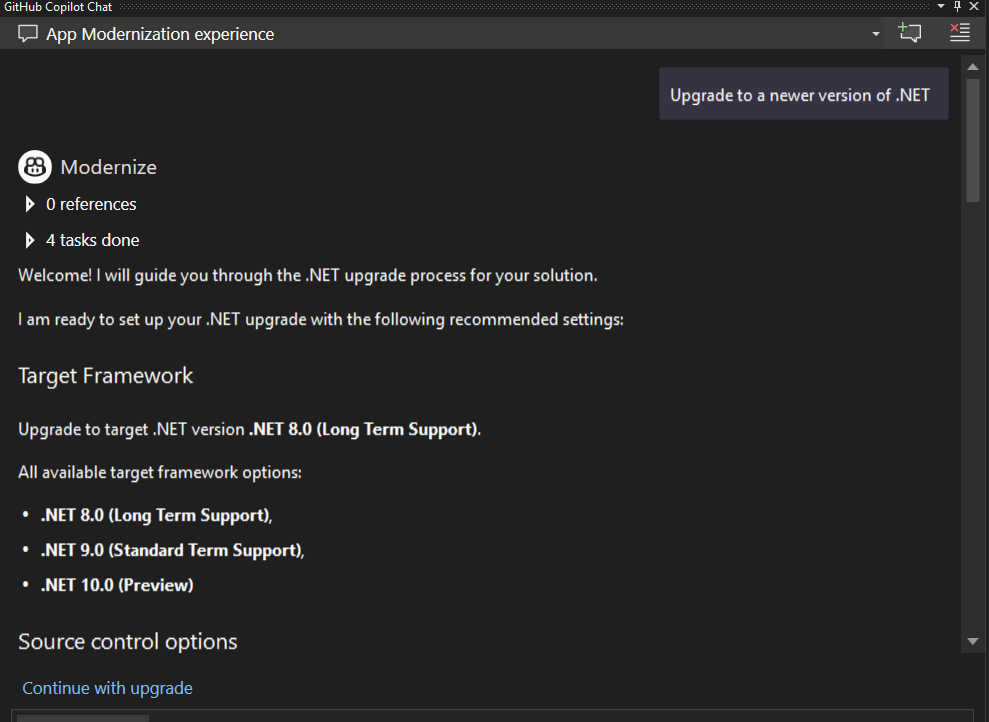Start a new chat thread

click(909, 33)
